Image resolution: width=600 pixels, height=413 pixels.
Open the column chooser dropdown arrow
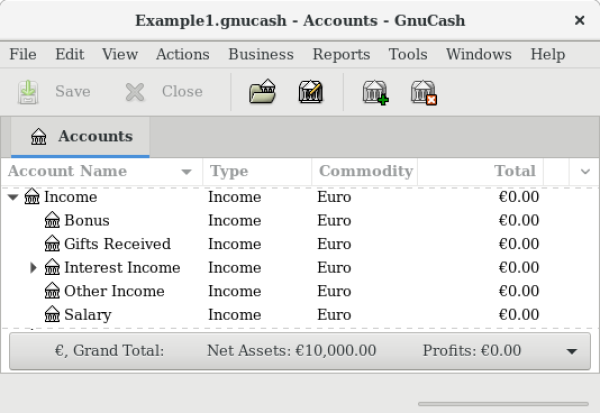click(585, 172)
